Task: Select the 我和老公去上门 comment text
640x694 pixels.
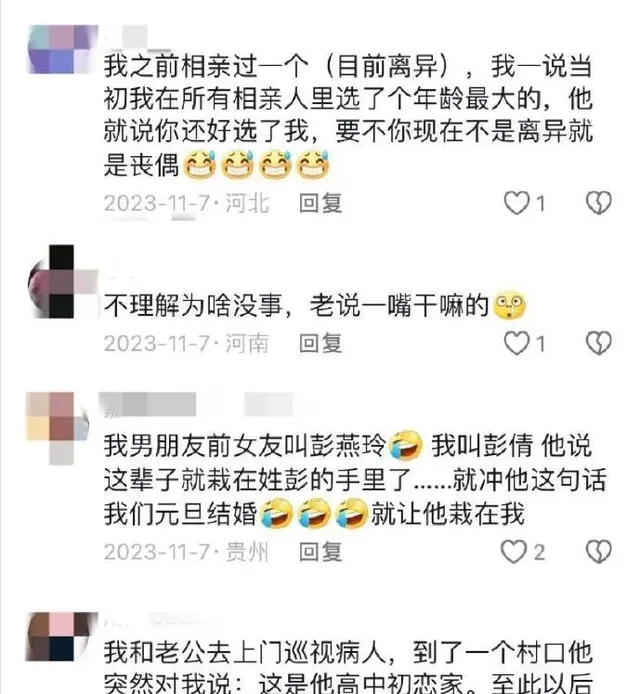Action: tap(348, 668)
